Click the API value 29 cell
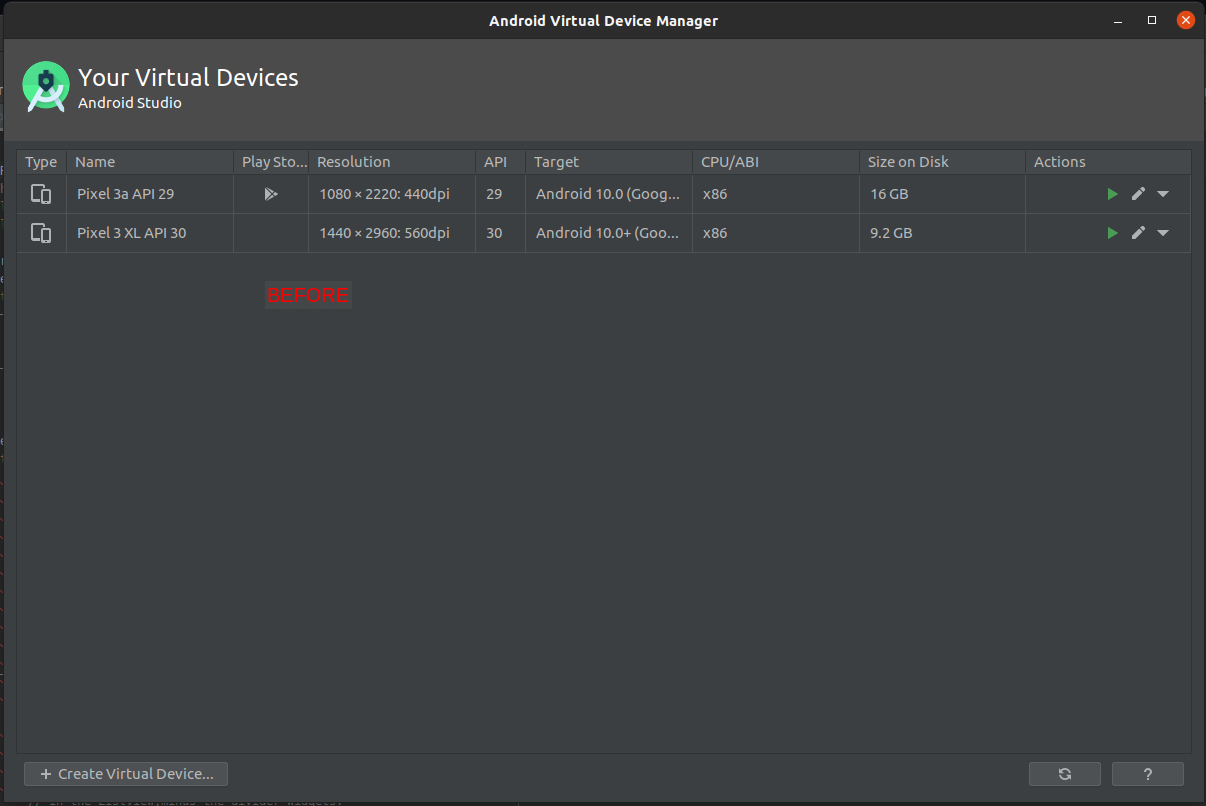The height and width of the screenshot is (806, 1206). pyautogui.click(x=501, y=194)
